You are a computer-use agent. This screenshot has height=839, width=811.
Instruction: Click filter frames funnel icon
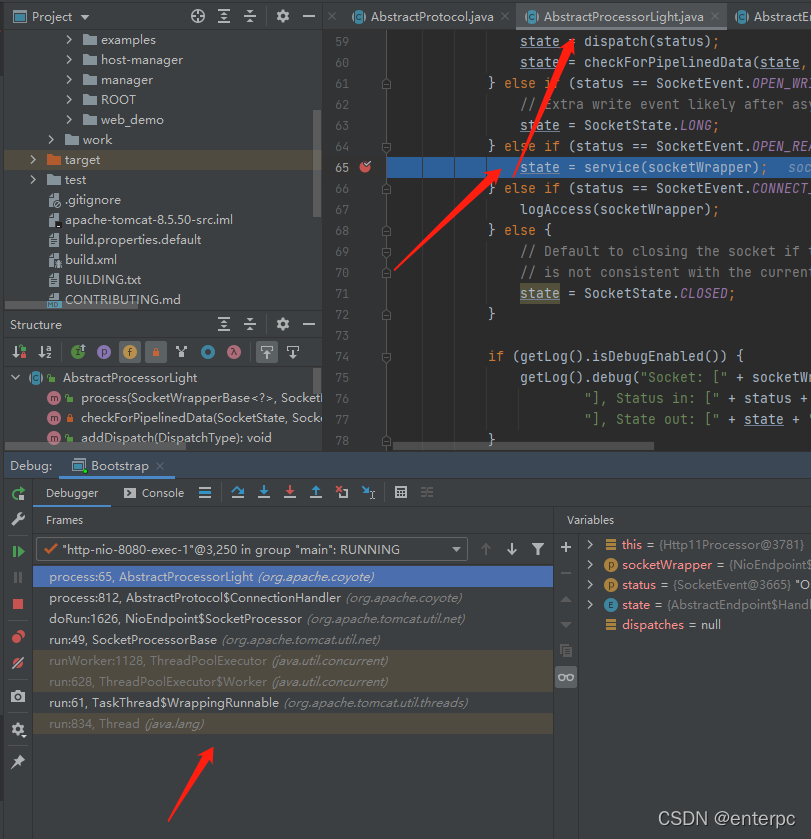[x=538, y=549]
